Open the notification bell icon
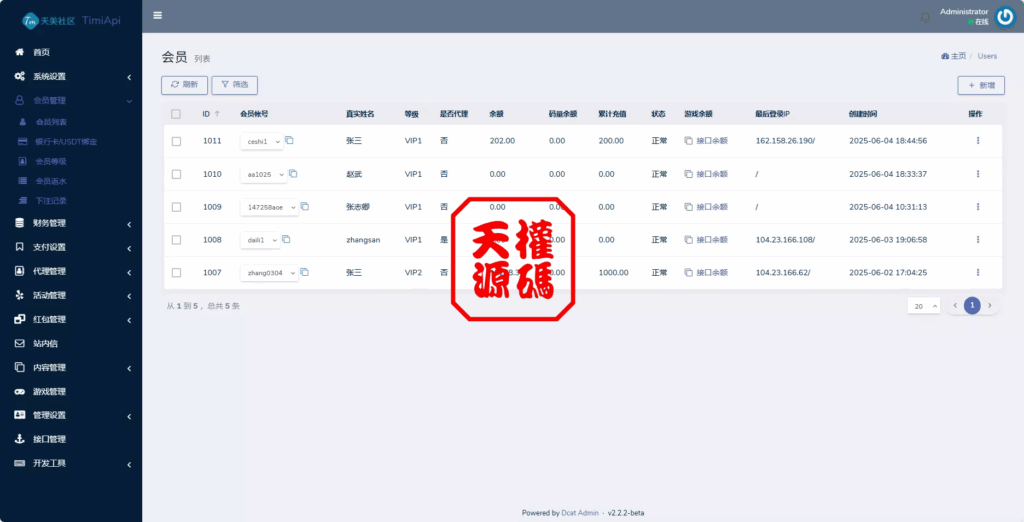The image size is (1024, 522). (925, 17)
